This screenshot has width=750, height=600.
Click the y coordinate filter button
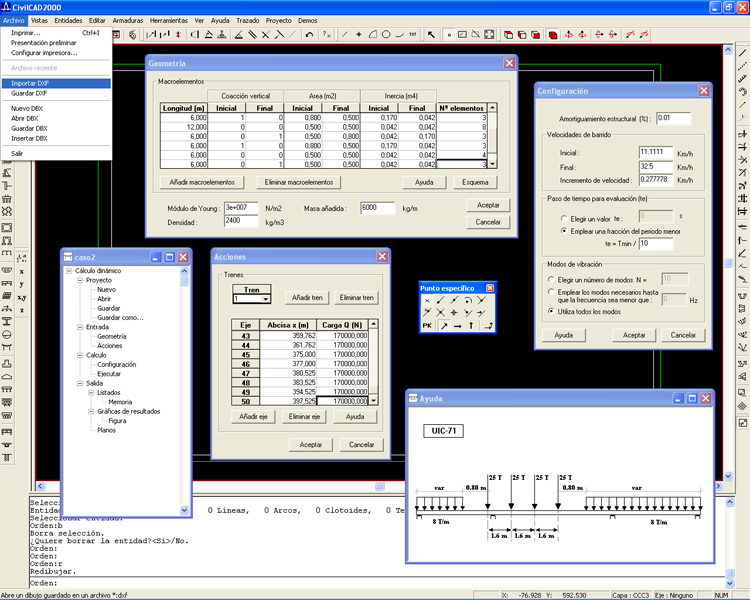22,284
